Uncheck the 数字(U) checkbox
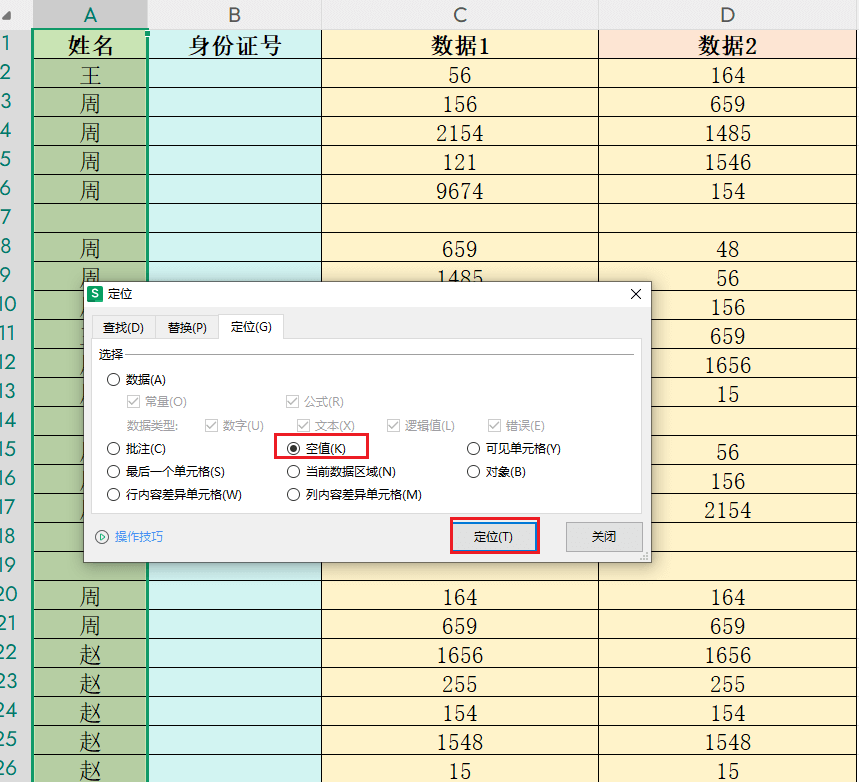Image resolution: width=859 pixels, height=782 pixels. 213,424
